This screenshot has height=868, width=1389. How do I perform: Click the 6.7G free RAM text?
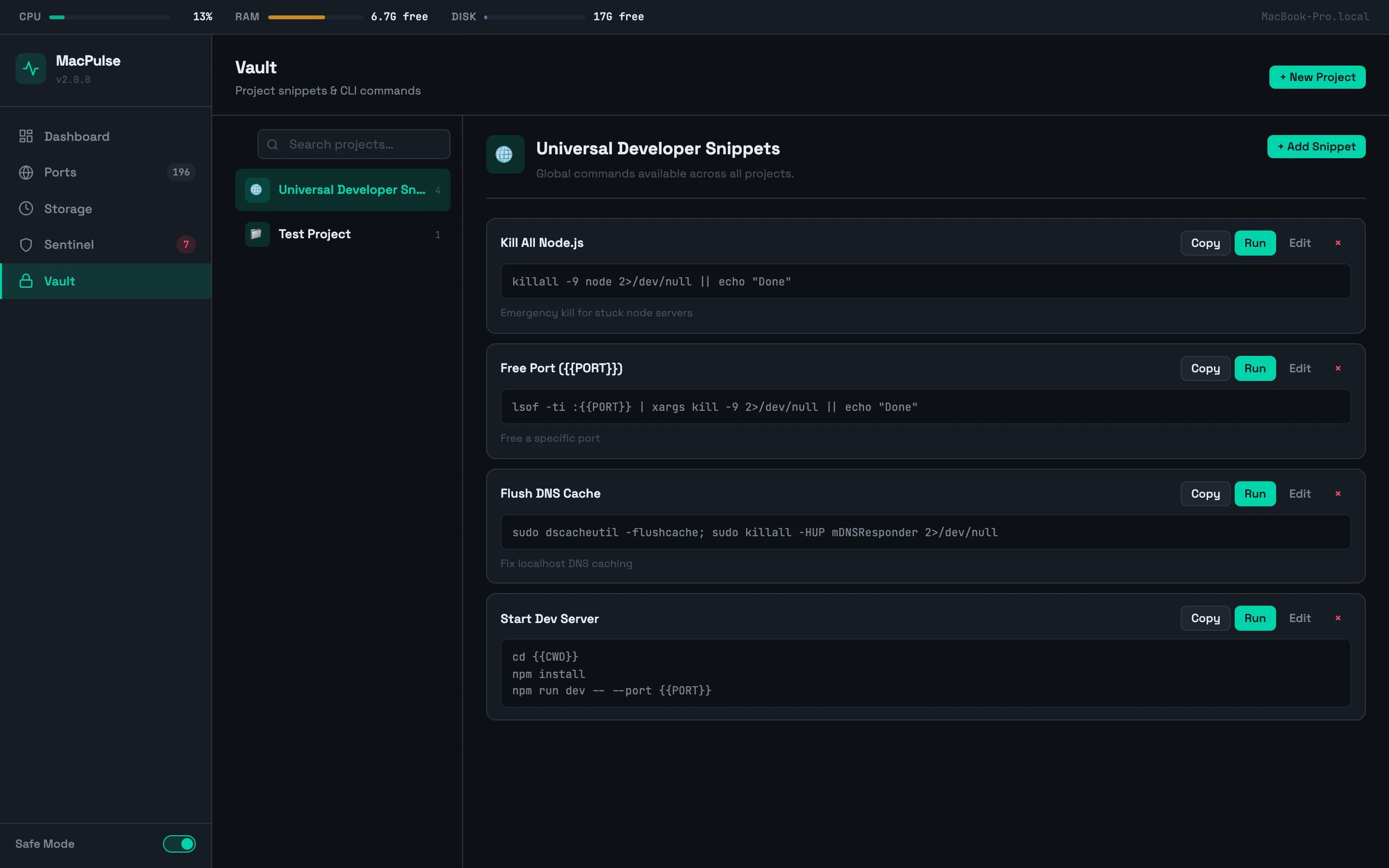399,17
